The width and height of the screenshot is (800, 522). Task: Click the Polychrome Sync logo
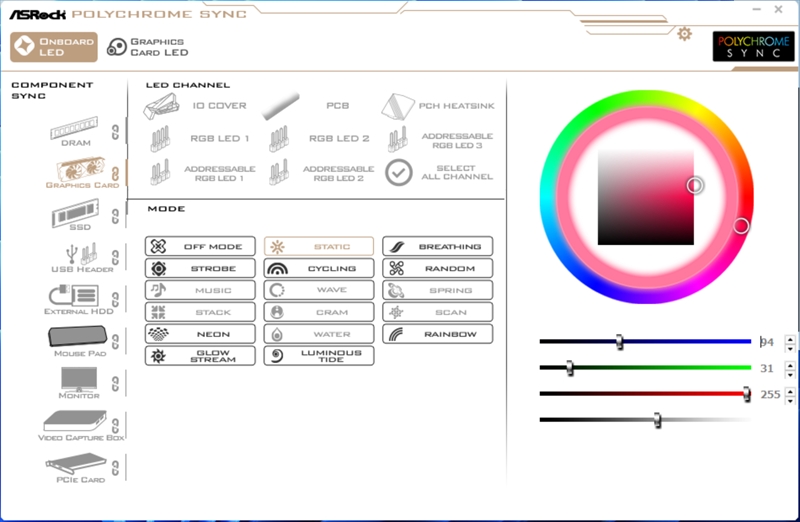point(753,46)
